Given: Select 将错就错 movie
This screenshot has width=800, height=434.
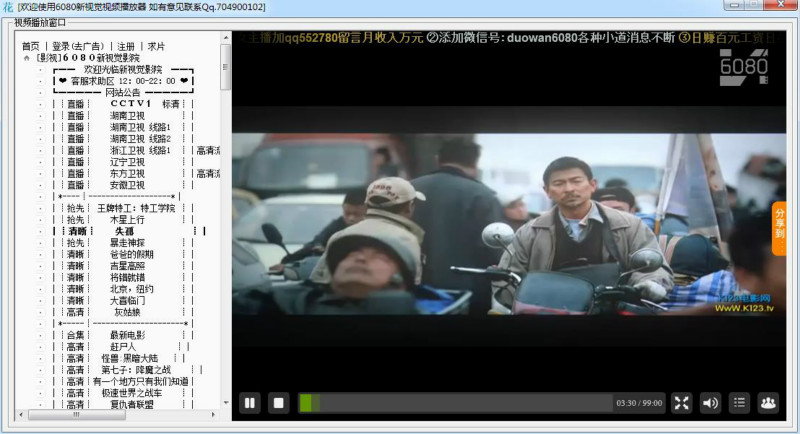Looking at the screenshot, I should [x=123, y=277].
